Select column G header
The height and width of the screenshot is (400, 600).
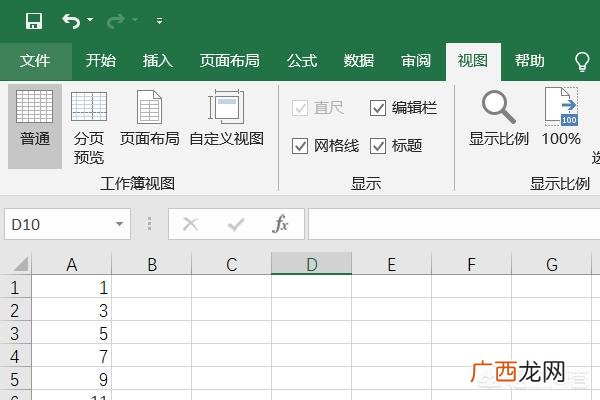[x=551, y=264]
